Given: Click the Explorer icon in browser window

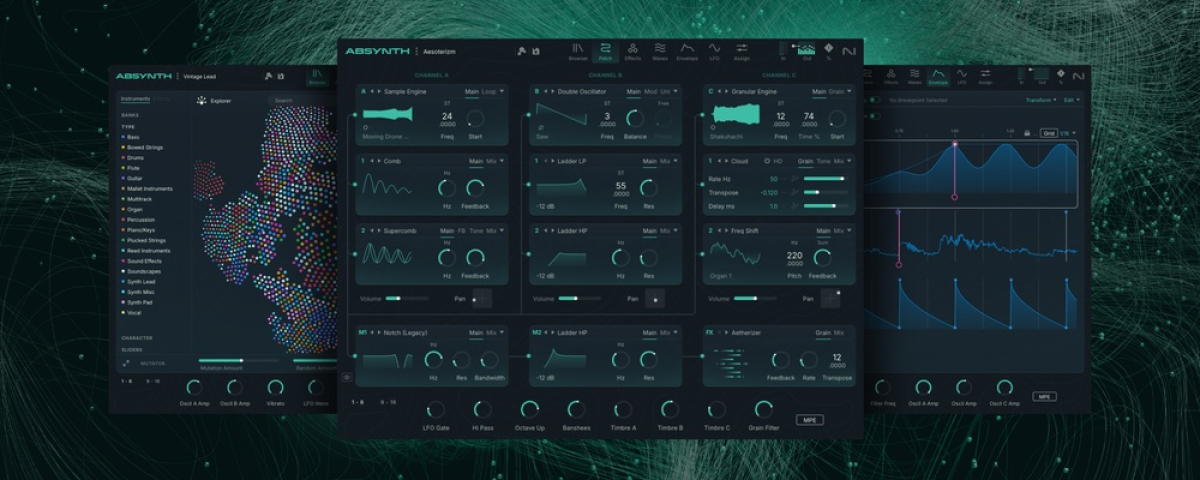Looking at the screenshot, I should [x=201, y=100].
